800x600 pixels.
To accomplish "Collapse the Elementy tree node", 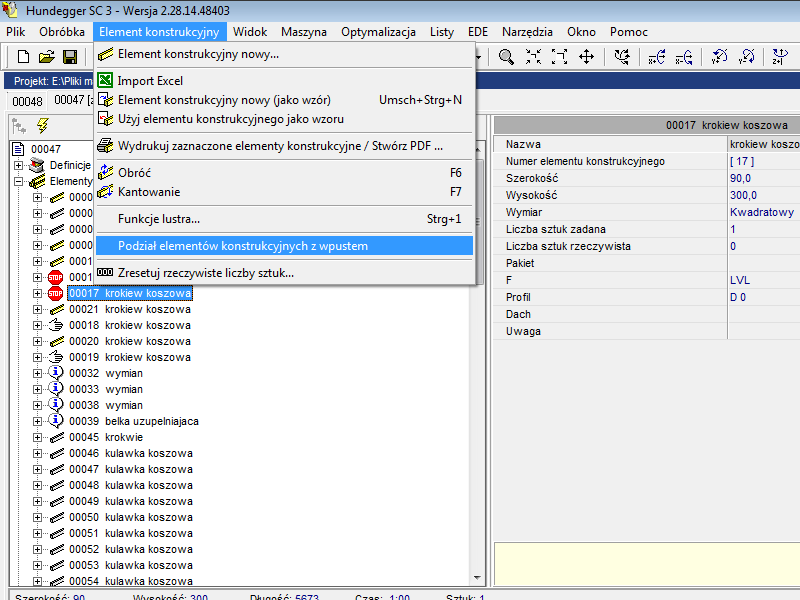I will [18, 181].
